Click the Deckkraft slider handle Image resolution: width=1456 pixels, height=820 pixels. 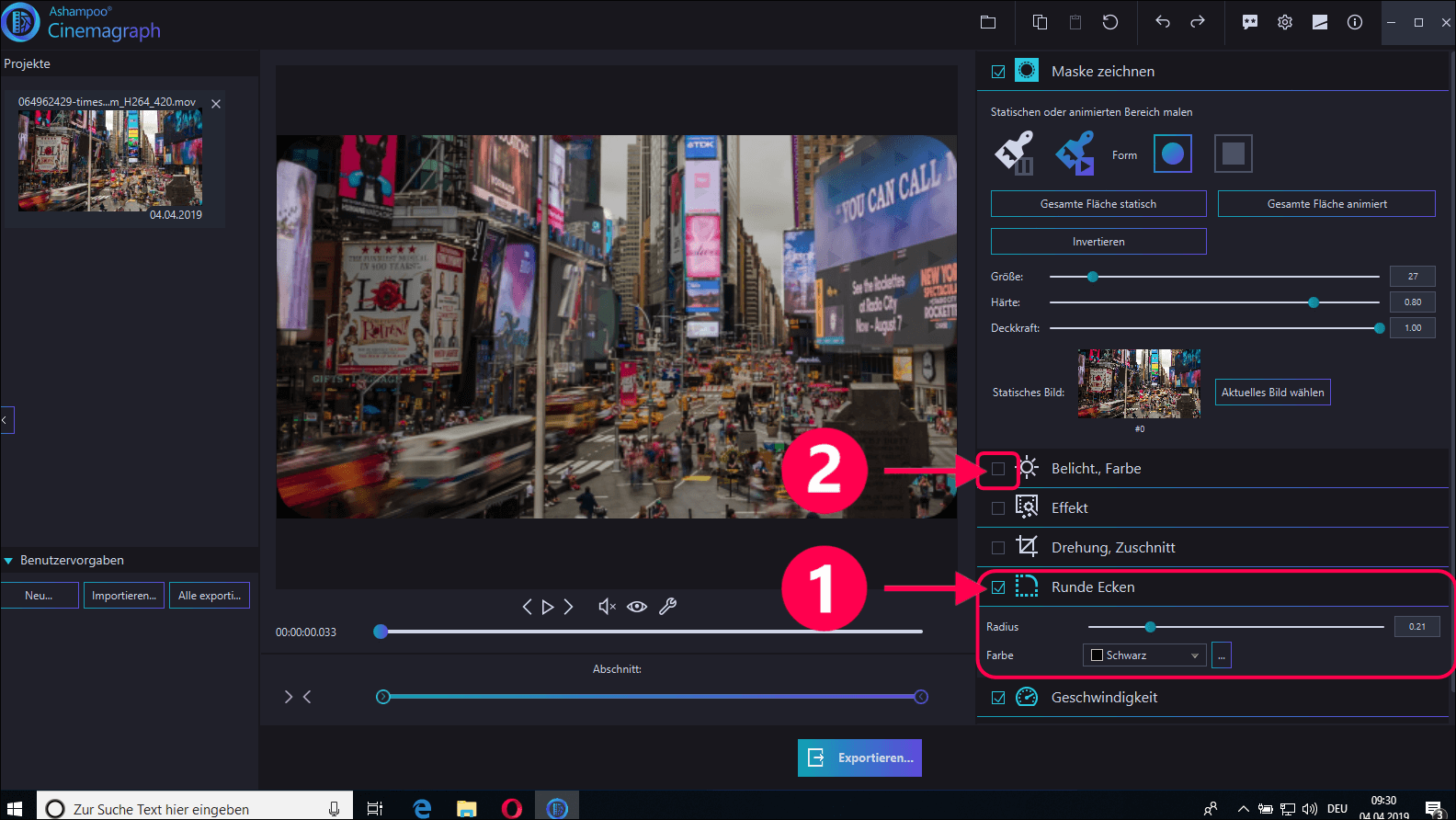(x=1380, y=328)
